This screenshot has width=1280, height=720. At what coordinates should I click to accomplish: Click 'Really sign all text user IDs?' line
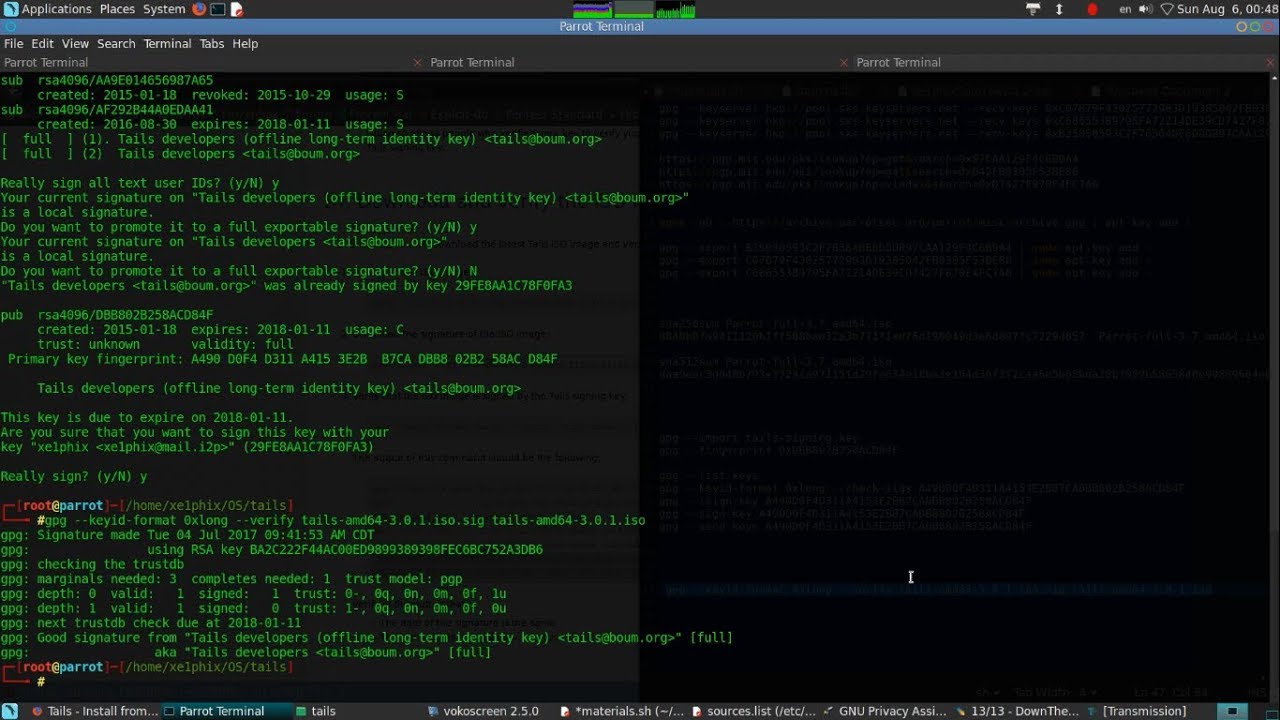tap(140, 183)
